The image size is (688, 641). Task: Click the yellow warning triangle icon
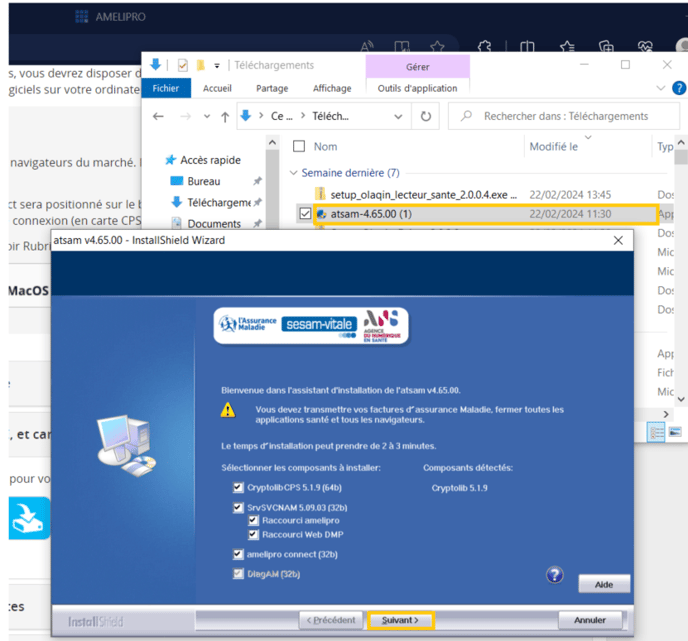click(229, 410)
